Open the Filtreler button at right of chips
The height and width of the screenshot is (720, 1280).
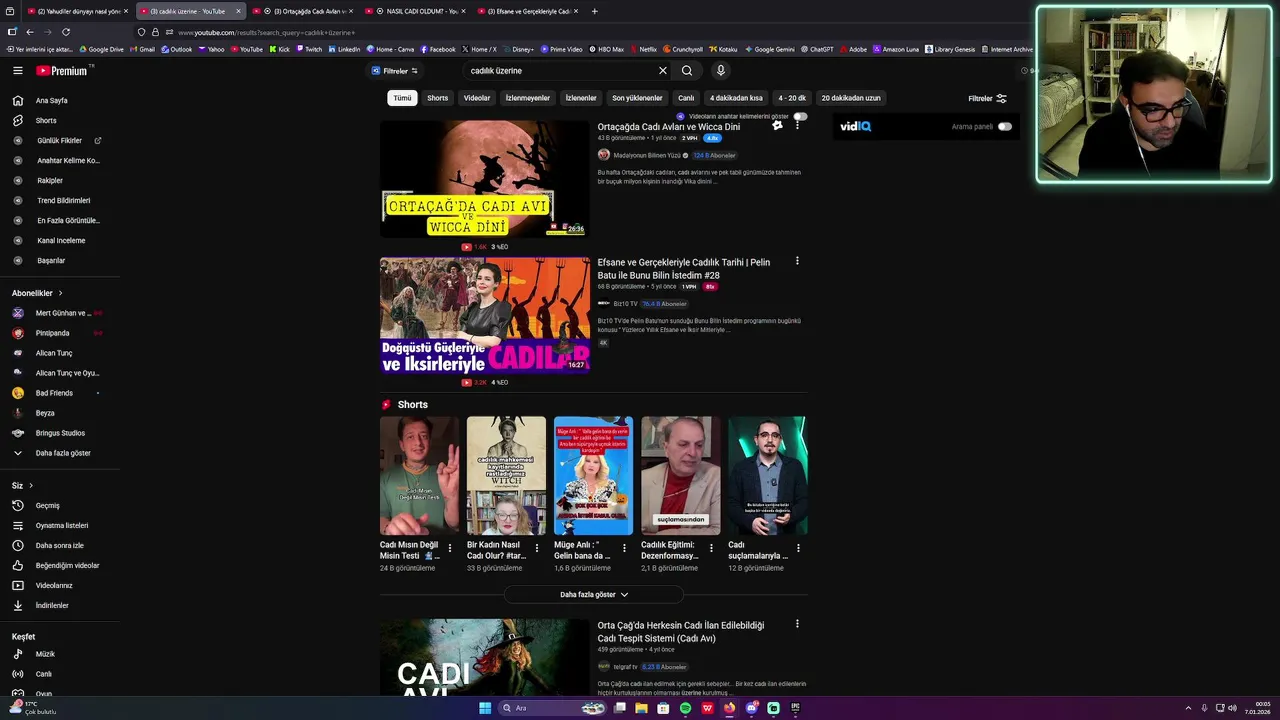click(x=987, y=98)
